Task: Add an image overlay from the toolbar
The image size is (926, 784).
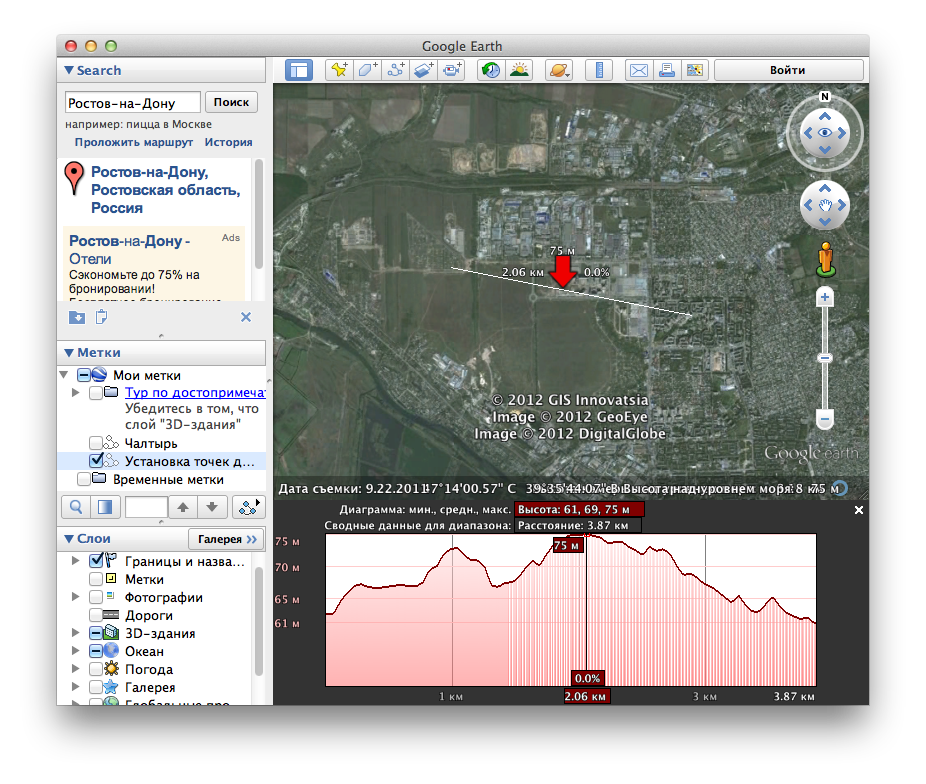Action: pyautogui.click(x=423, y=70)
